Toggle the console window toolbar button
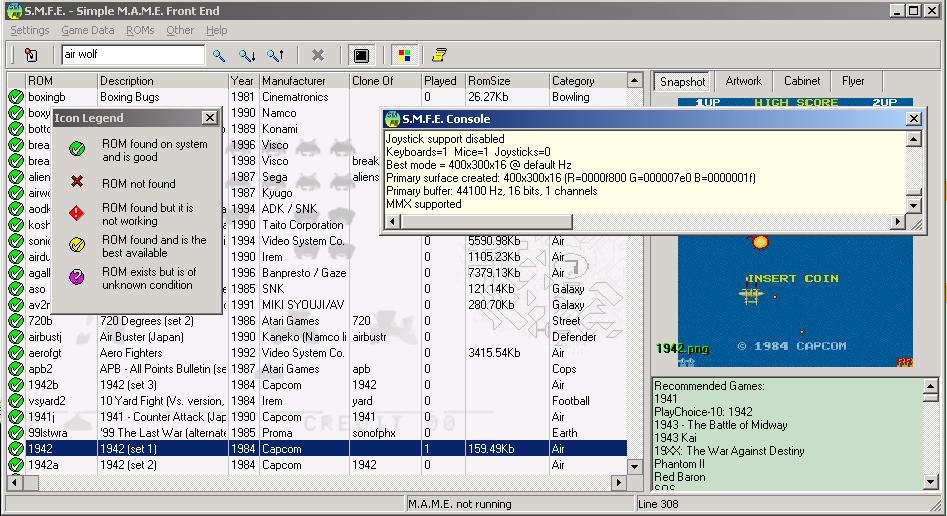This screenshot has width=947, height=516. pyautogui.click(x=361, y=56)
